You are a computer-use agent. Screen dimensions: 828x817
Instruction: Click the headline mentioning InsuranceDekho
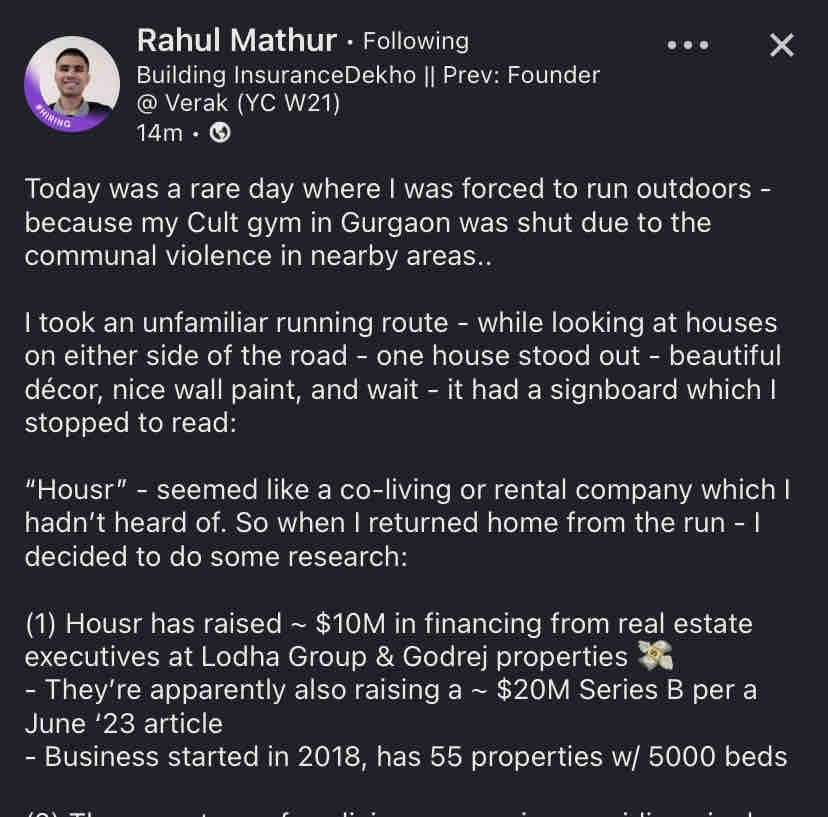coord(366,75)
